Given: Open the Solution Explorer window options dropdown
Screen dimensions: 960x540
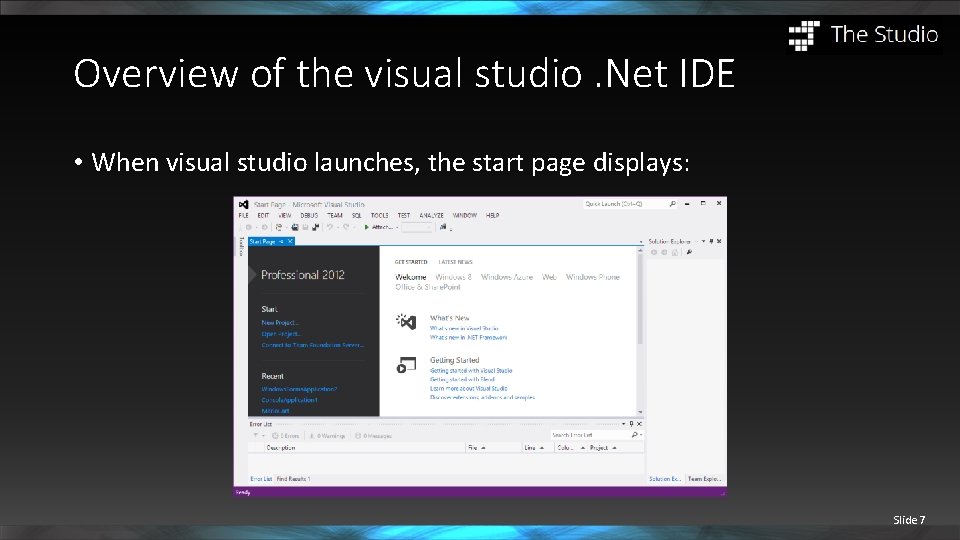Looking at the screenshot, I should click(x=703, y=241).
